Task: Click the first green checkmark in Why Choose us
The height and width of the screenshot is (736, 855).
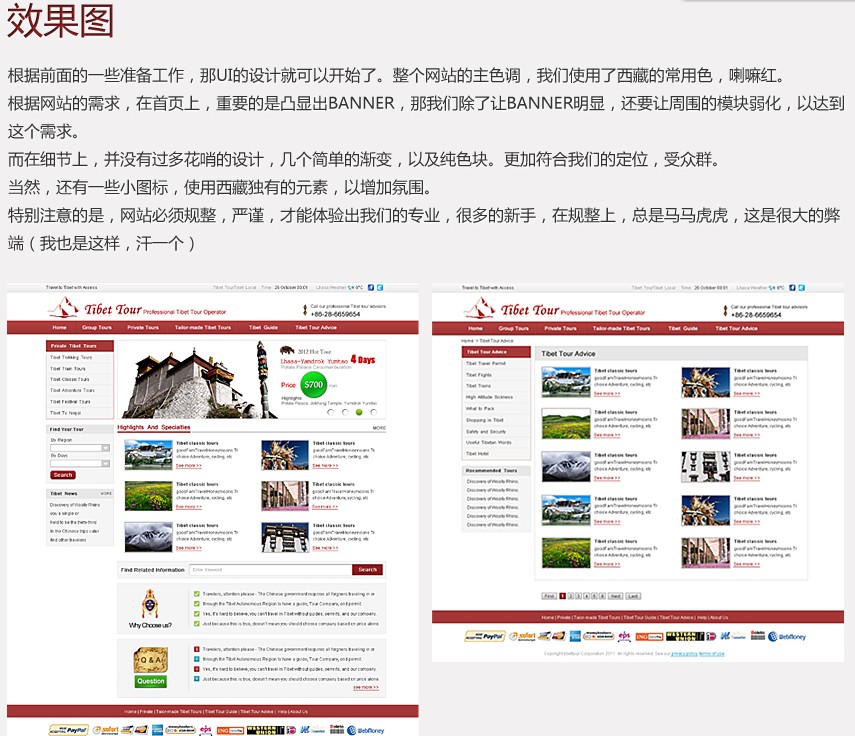Action: (x=197, y=594)
